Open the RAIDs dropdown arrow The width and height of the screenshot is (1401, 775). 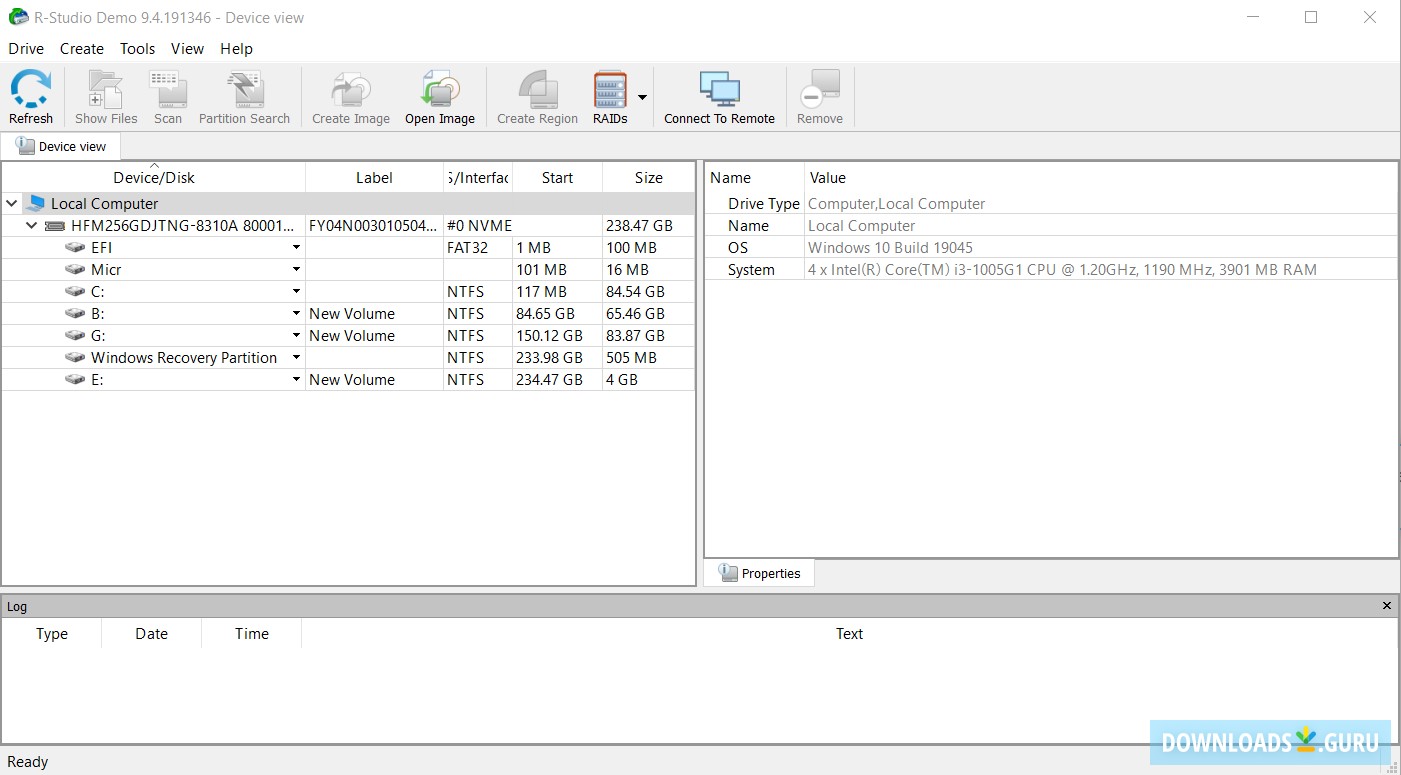point(642,98)
